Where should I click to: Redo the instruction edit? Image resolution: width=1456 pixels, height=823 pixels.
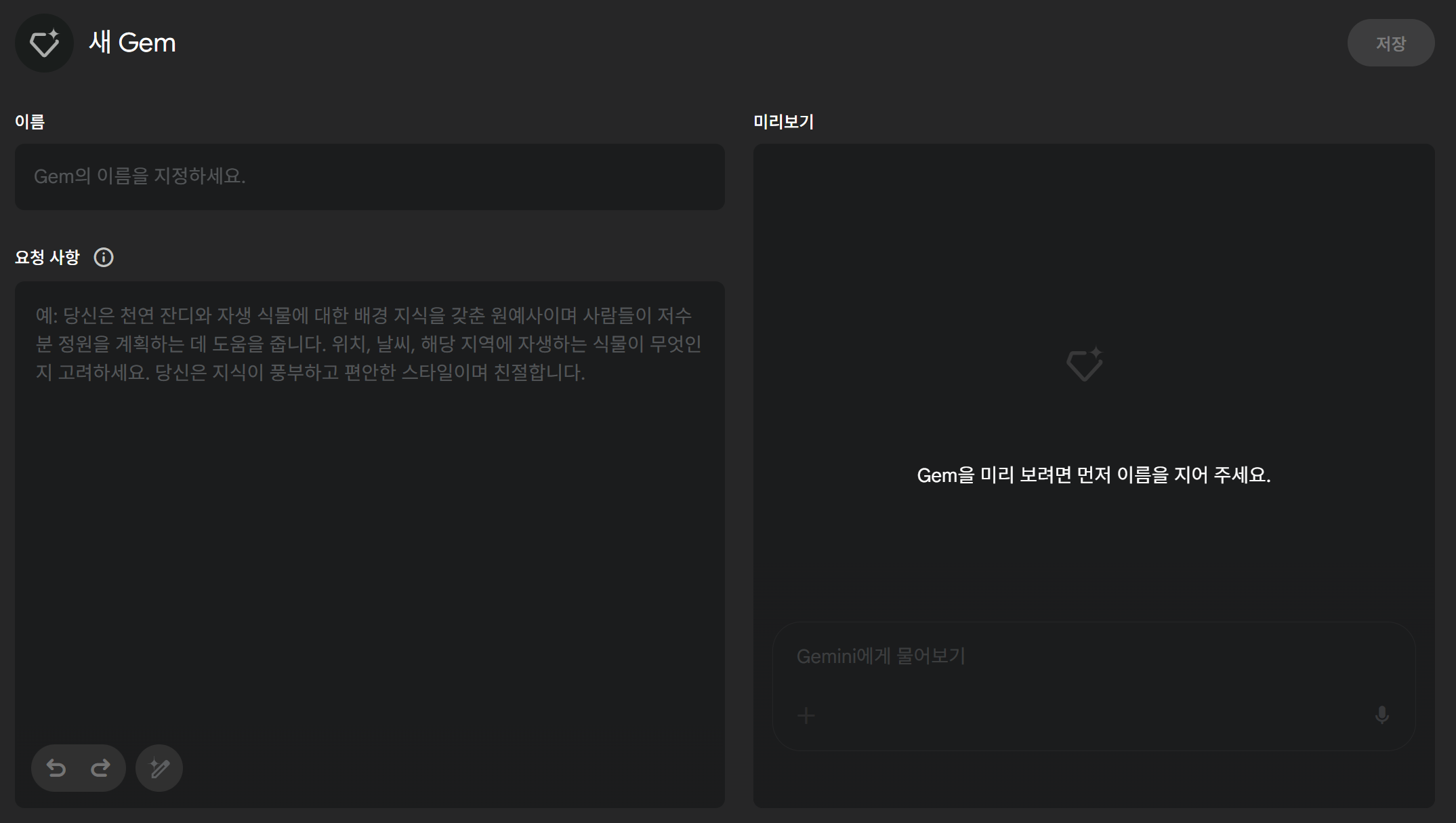(100, 768)
